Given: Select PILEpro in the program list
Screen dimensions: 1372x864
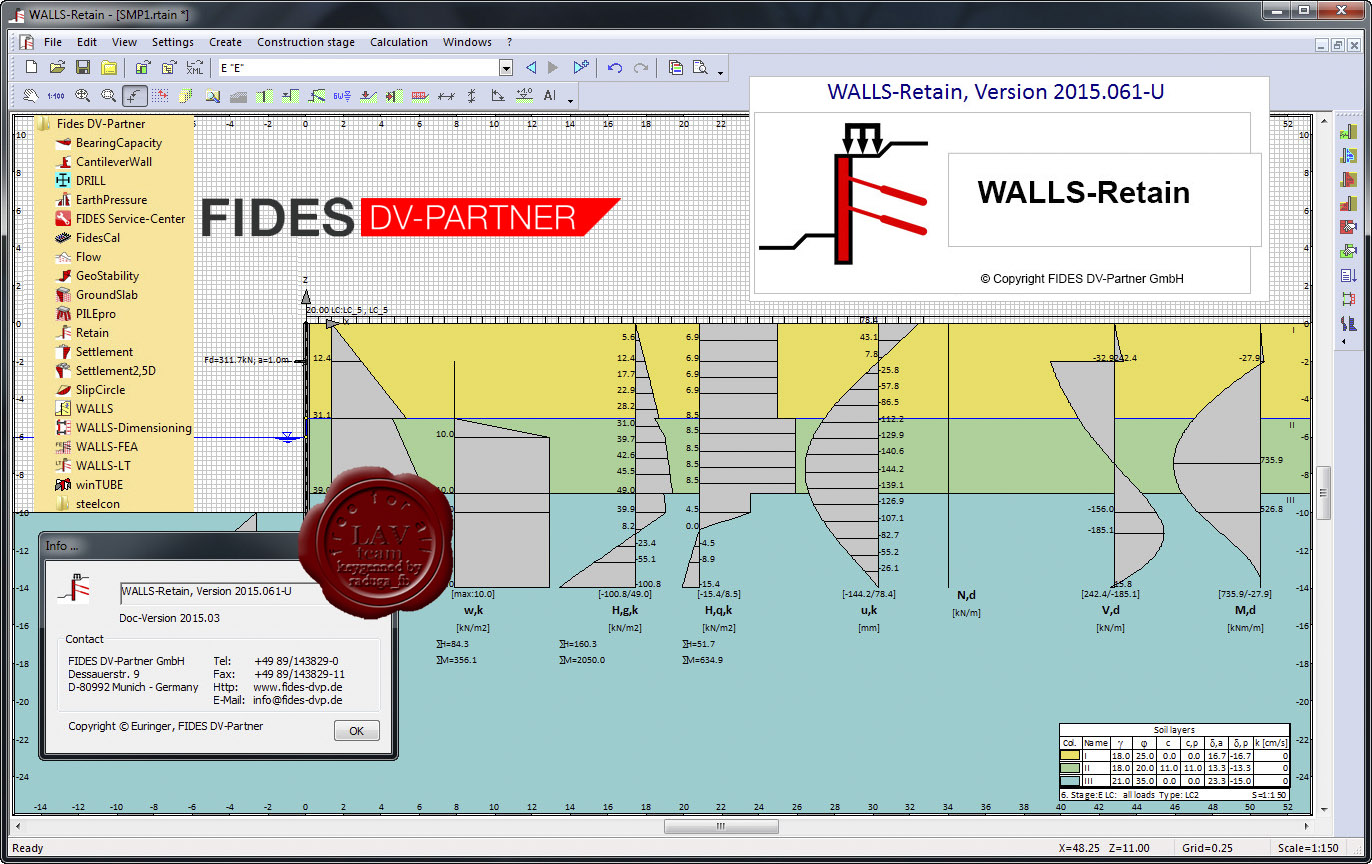Looking at the screenshot, I should point(96,314).
